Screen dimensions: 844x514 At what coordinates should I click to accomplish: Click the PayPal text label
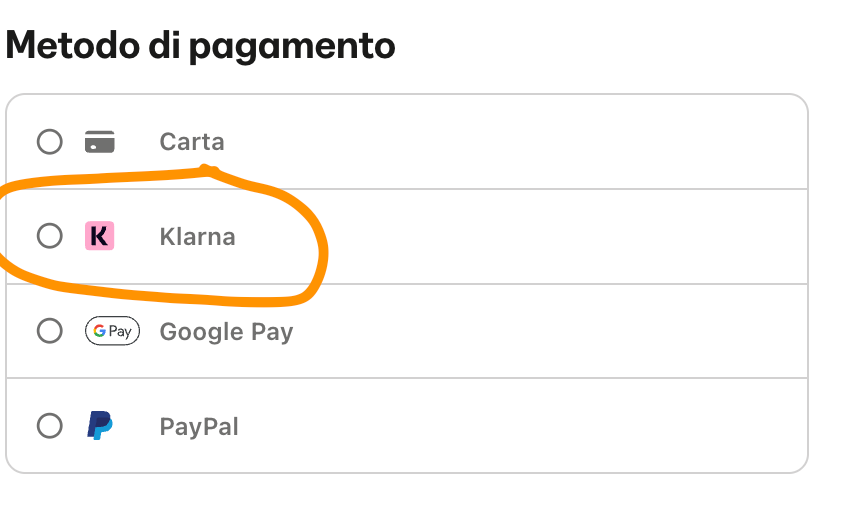[199, 426]
